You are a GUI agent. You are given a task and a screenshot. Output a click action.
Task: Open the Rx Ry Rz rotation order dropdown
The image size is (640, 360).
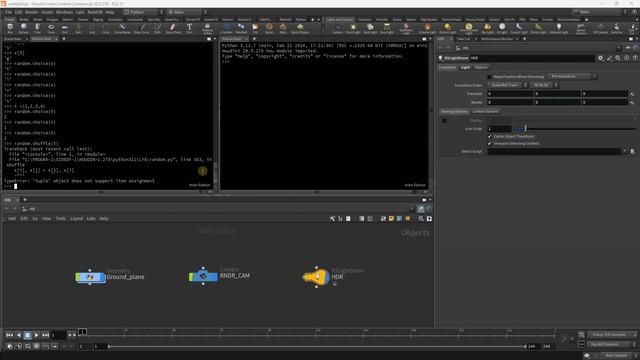click(x=544, y=85)
